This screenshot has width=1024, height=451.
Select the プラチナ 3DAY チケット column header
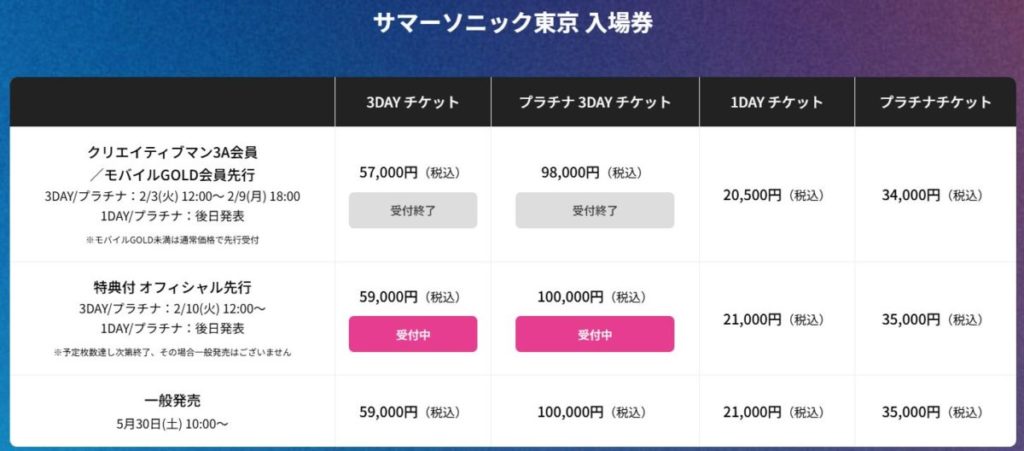click(595, 102)
